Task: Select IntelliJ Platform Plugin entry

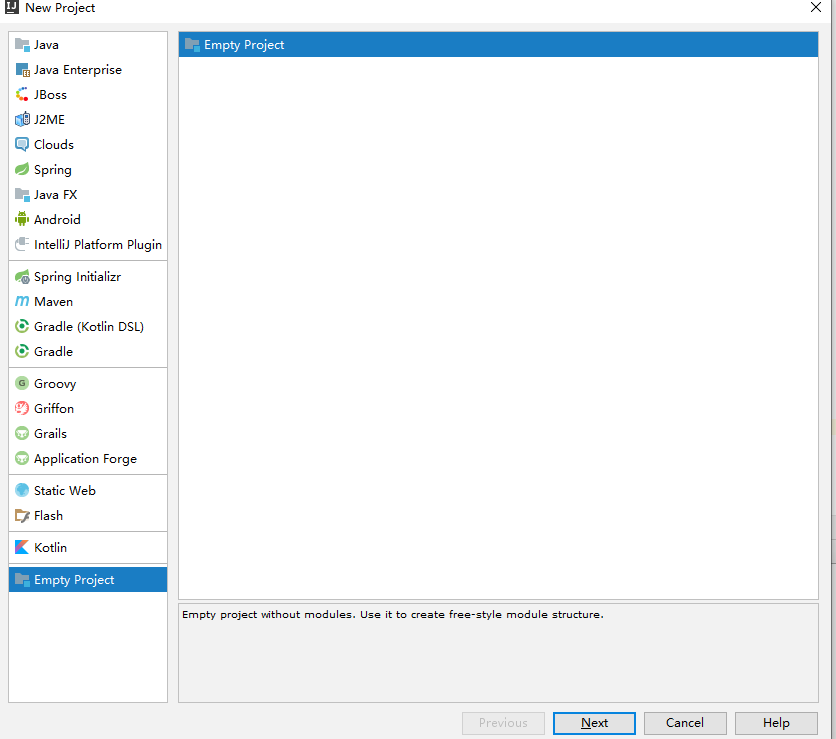Action: click(88, 244)
